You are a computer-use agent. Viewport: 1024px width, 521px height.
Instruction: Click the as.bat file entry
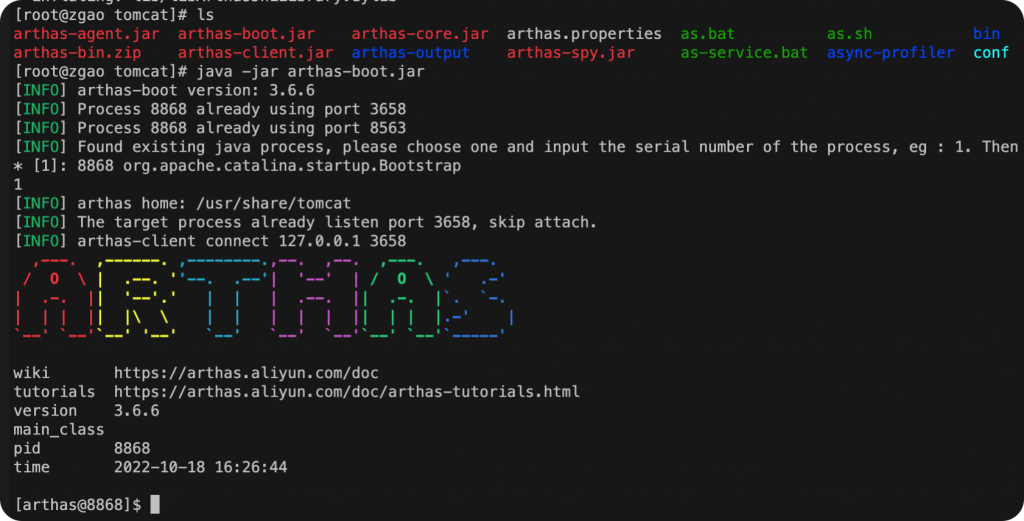(707, 34)
